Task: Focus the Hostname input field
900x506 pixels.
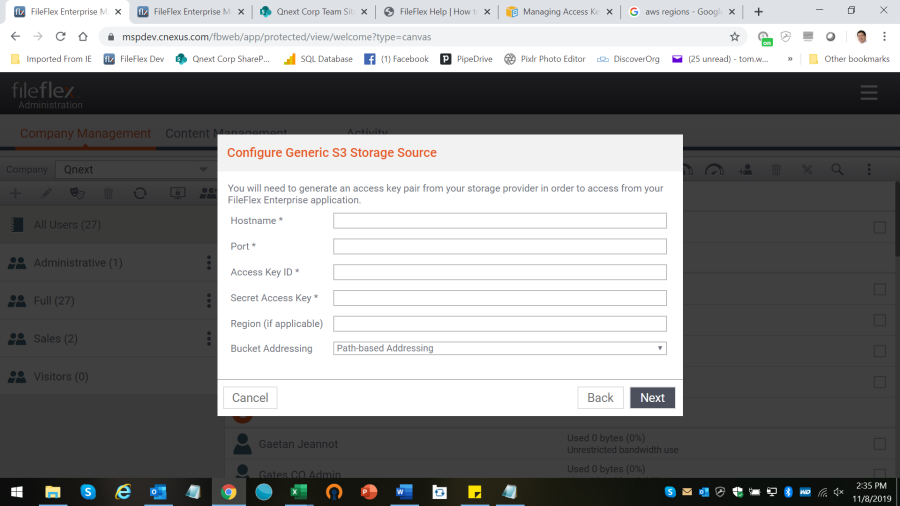Action: click(x=499, y=221)
